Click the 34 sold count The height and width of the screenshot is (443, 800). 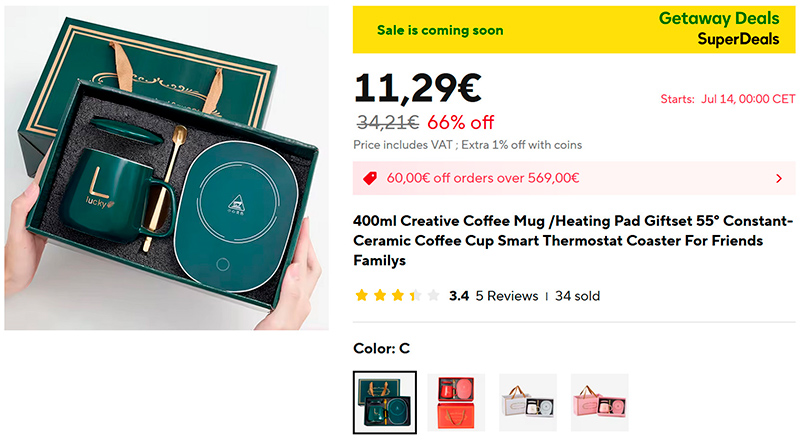[x=578, y=296]
